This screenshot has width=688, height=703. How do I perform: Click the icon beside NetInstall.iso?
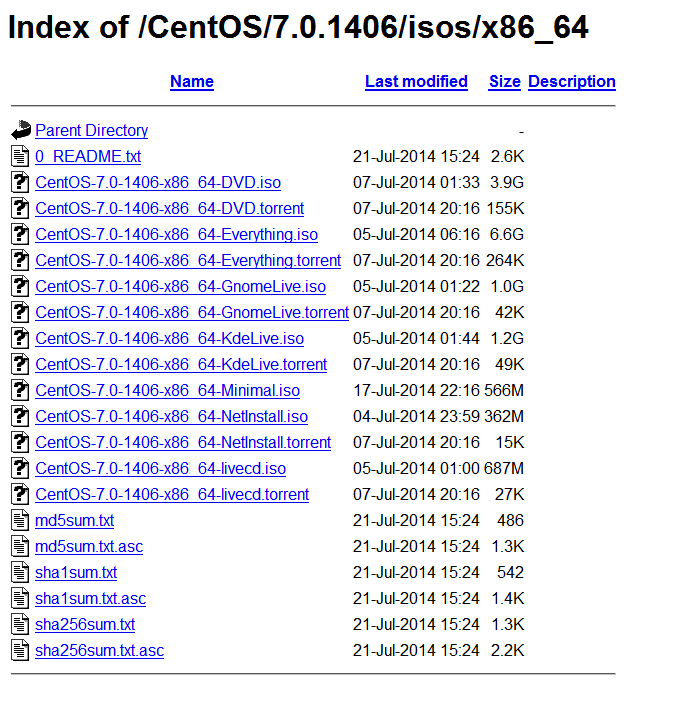click(x=20, y=416)
